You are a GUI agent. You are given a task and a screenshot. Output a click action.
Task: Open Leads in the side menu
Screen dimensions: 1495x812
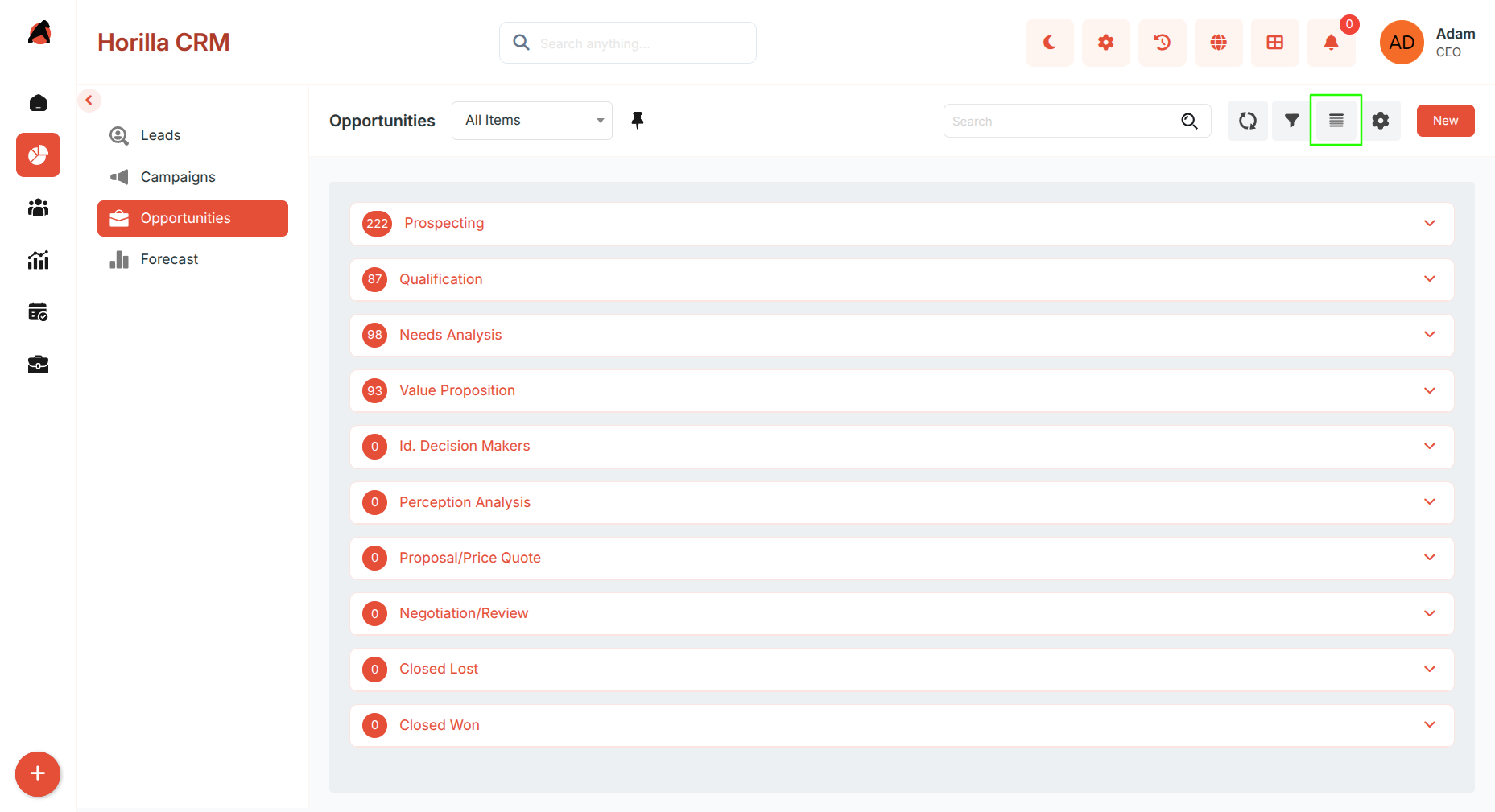pyautogui.click(x=192, y=135)
